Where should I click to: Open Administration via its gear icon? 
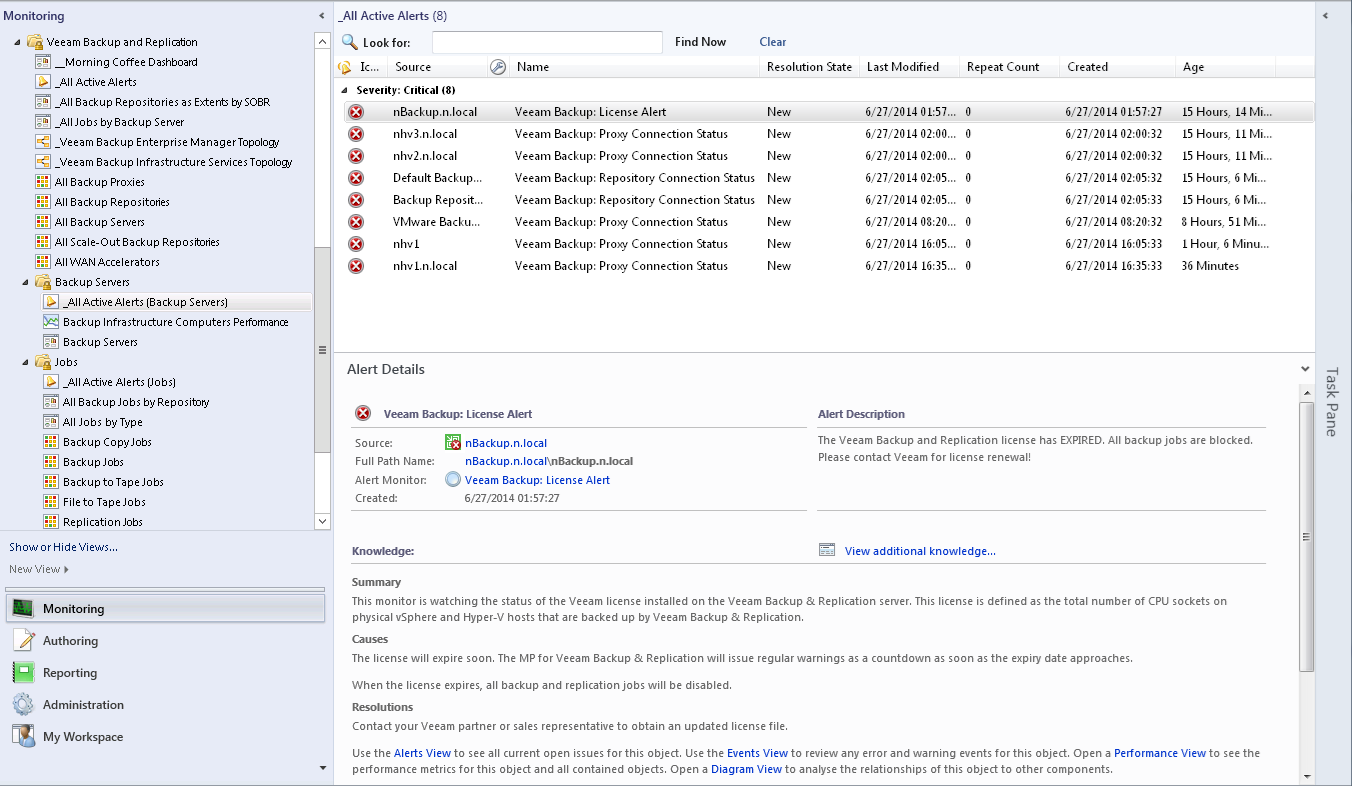pyautogui.click(x=23, y=705)
